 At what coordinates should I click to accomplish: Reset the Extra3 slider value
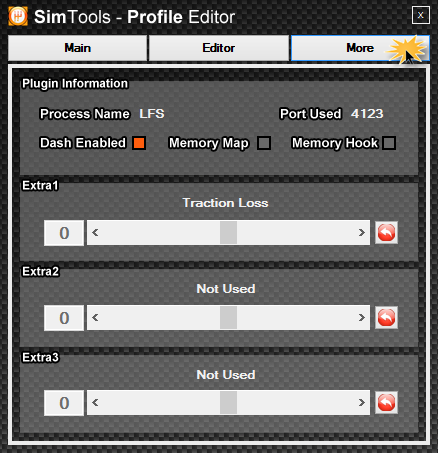point(386,403)
